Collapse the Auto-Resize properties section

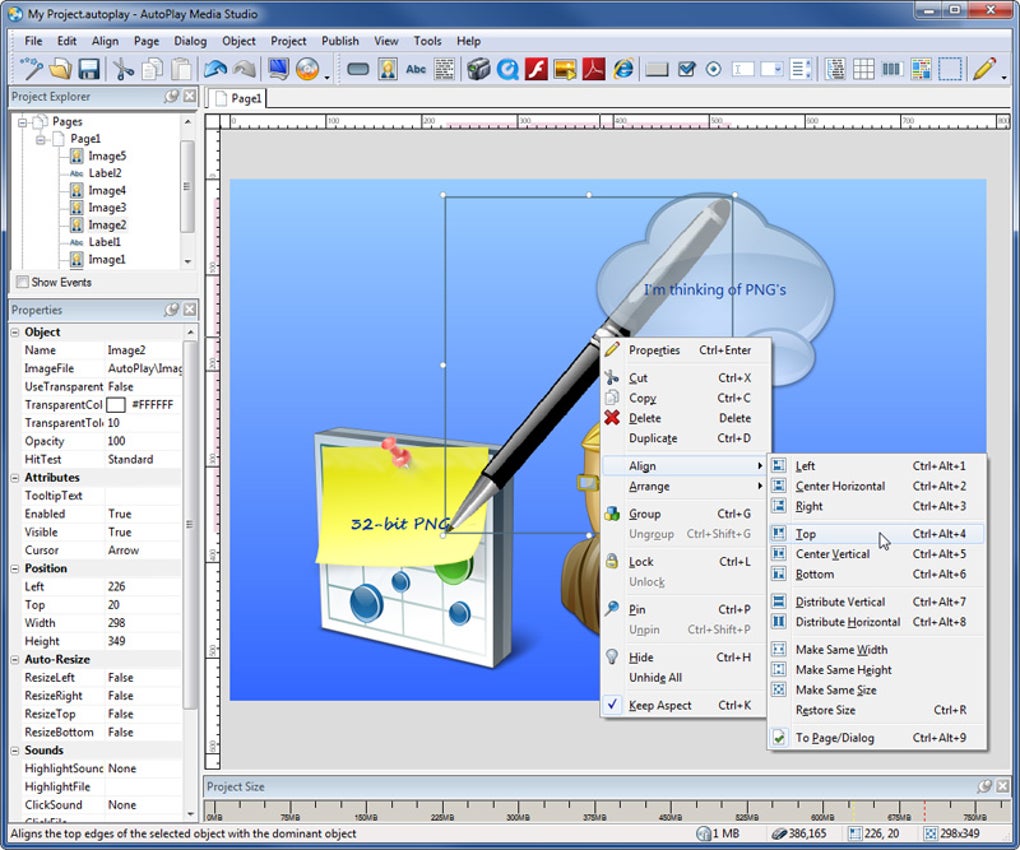tap(15, 660)
